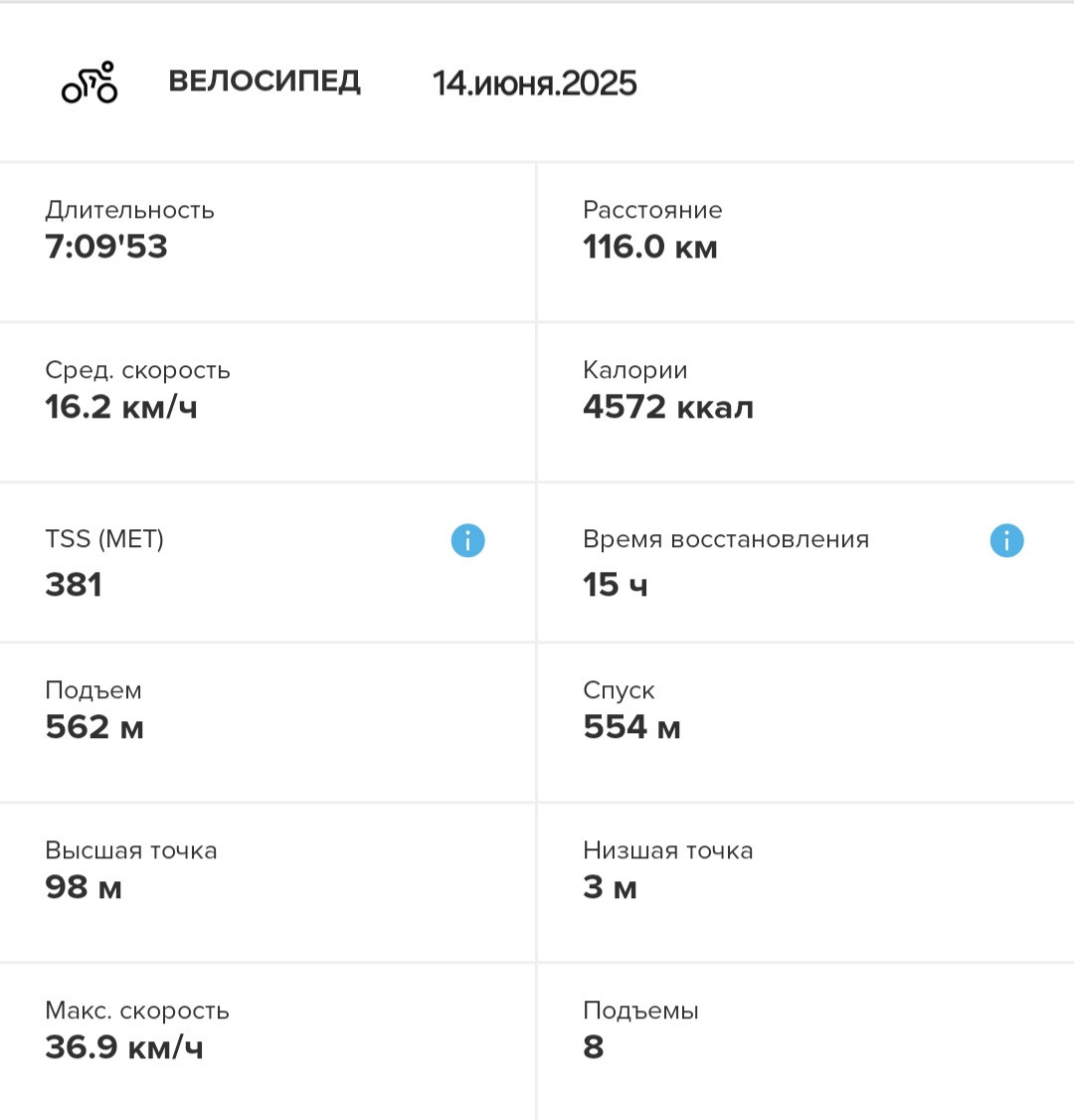Select the Подъемы 8 cell
This screenshot has width=1074, height=1120.
[x=806, y=1042]
